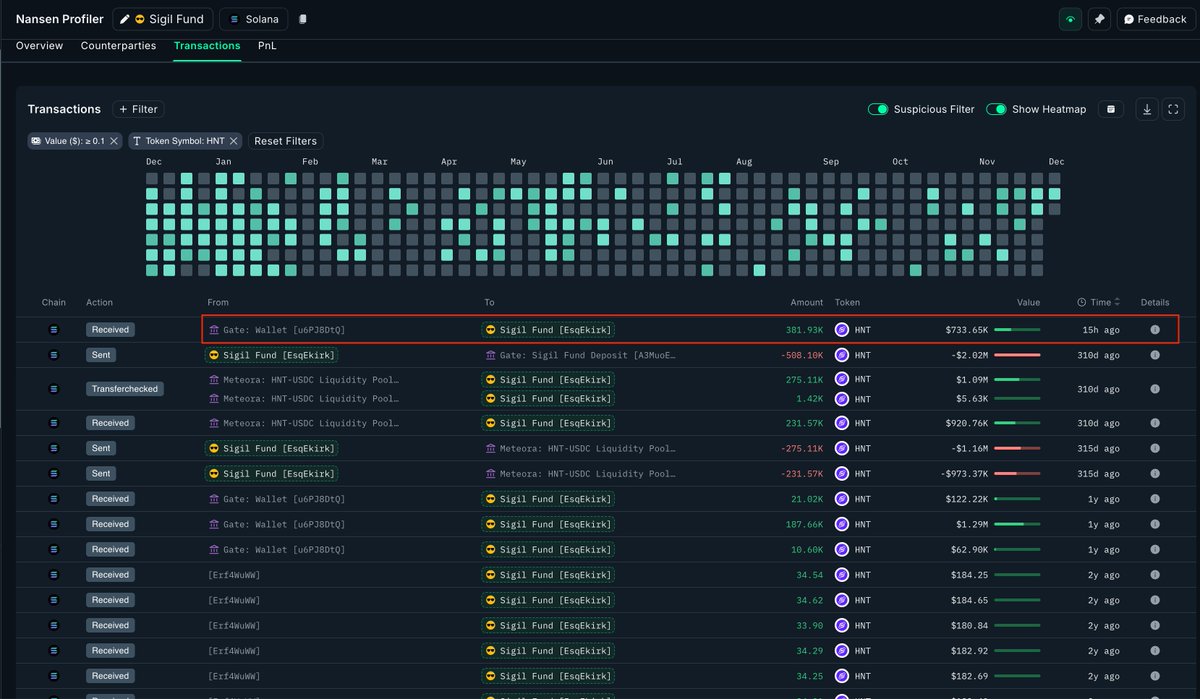Viewport: 1200px width, 699px height.
Task: Open the Solana chain selector
Action: click(254, 19)
